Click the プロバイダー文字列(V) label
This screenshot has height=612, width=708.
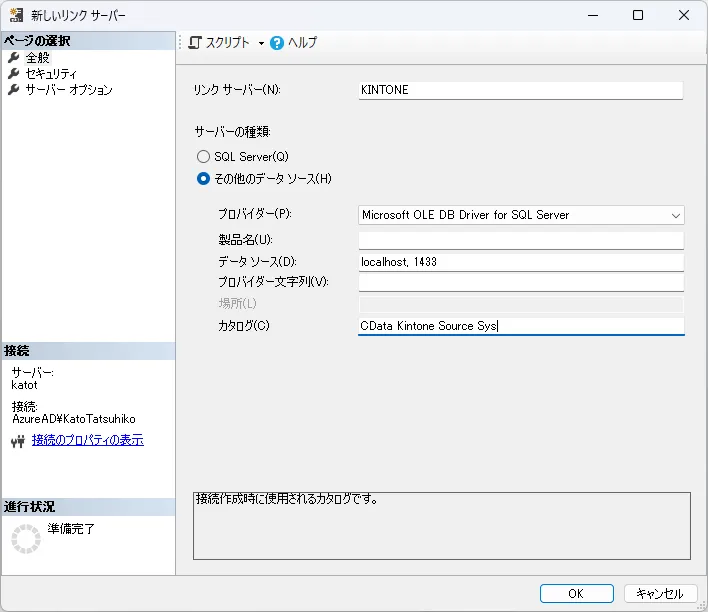[273, 282]
